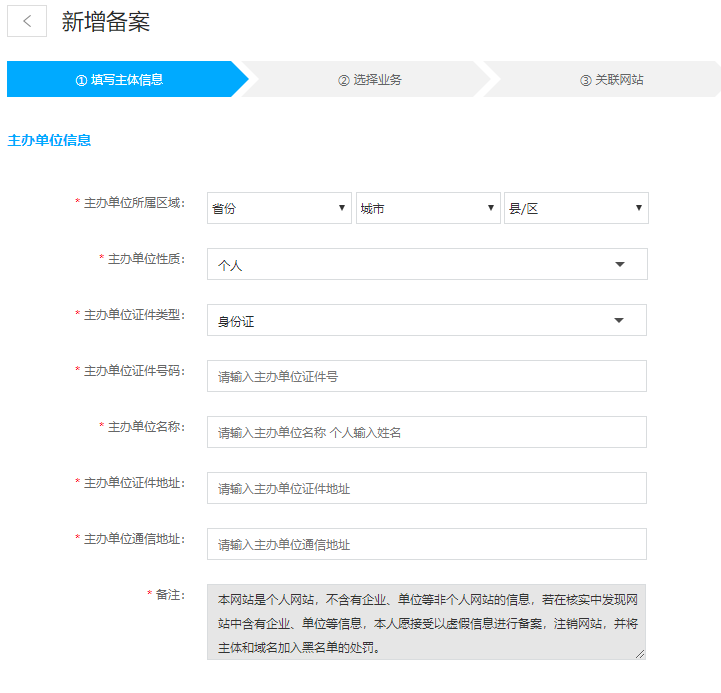Click the textarea resize handle in 备注

tap(640, 654)
